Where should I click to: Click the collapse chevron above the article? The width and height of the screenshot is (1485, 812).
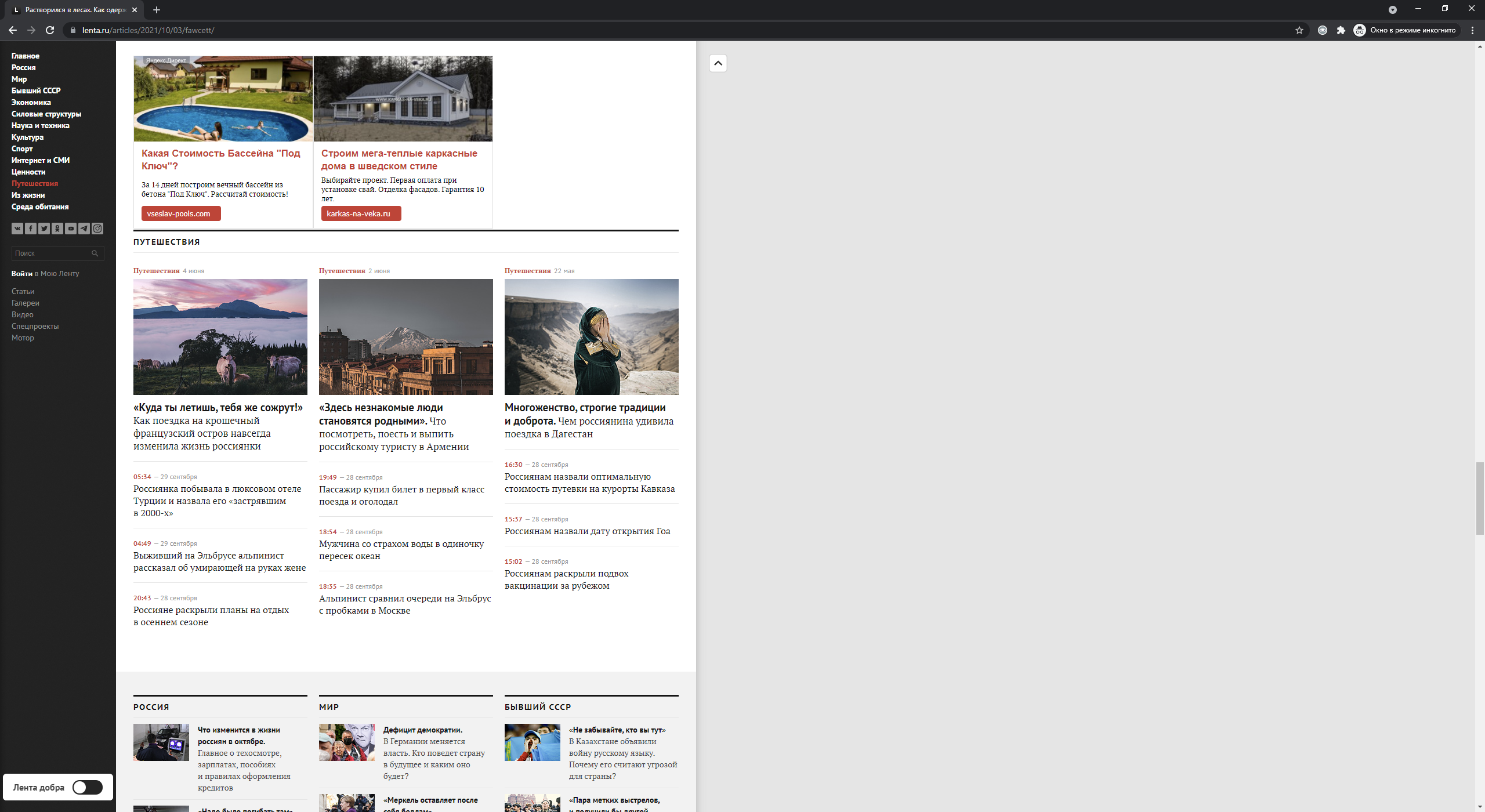tap(718, 64)
